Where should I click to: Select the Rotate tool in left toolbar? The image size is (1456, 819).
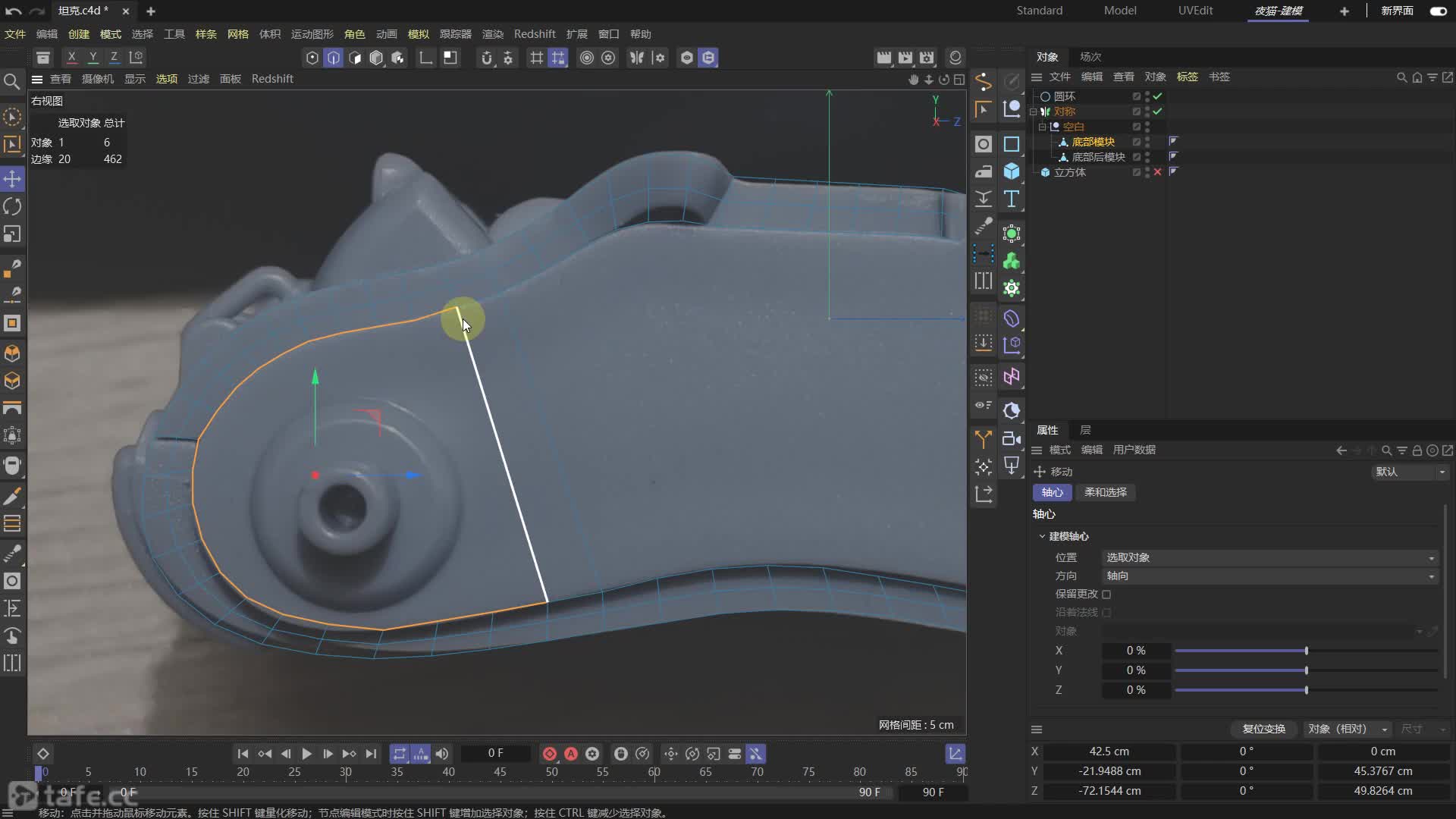click(13, 206)
